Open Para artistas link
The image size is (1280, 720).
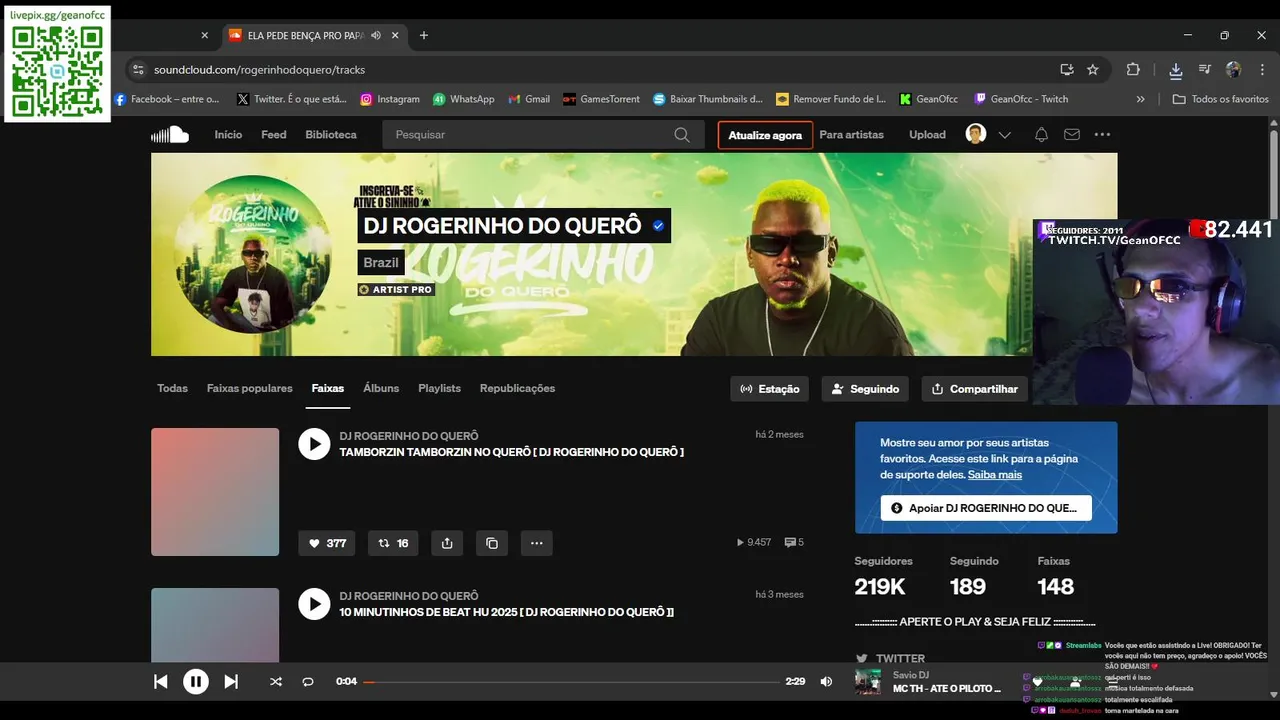tap(852, 135)
